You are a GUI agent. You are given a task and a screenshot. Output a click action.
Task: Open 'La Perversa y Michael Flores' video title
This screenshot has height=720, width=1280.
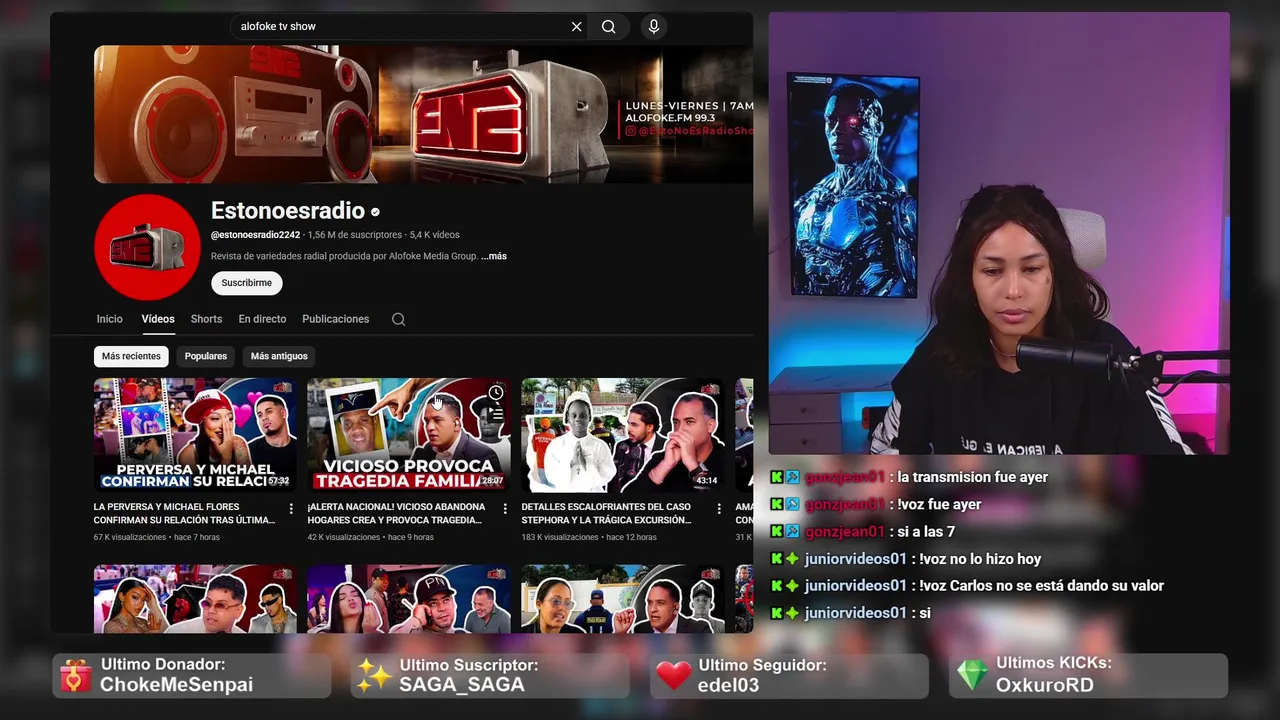coord(184,514)
